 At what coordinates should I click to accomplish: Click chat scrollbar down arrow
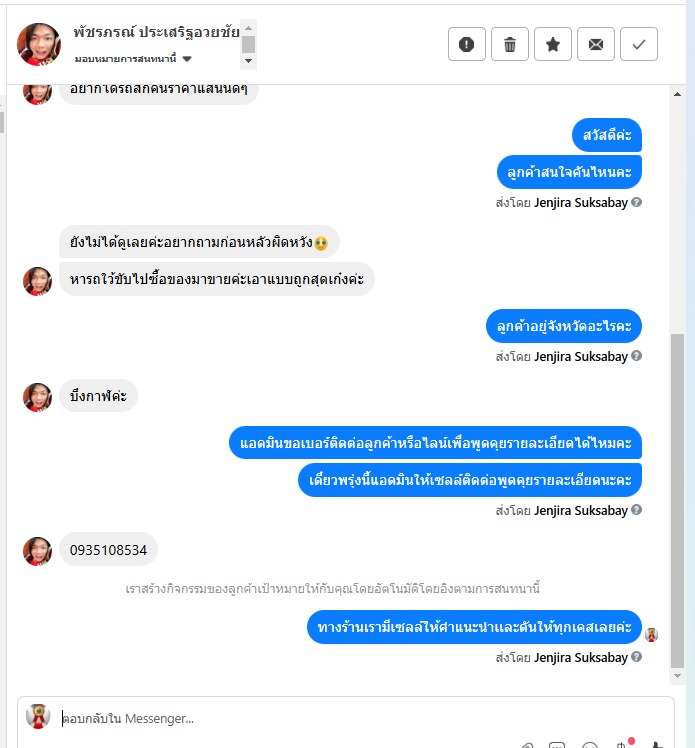(677, 675)
